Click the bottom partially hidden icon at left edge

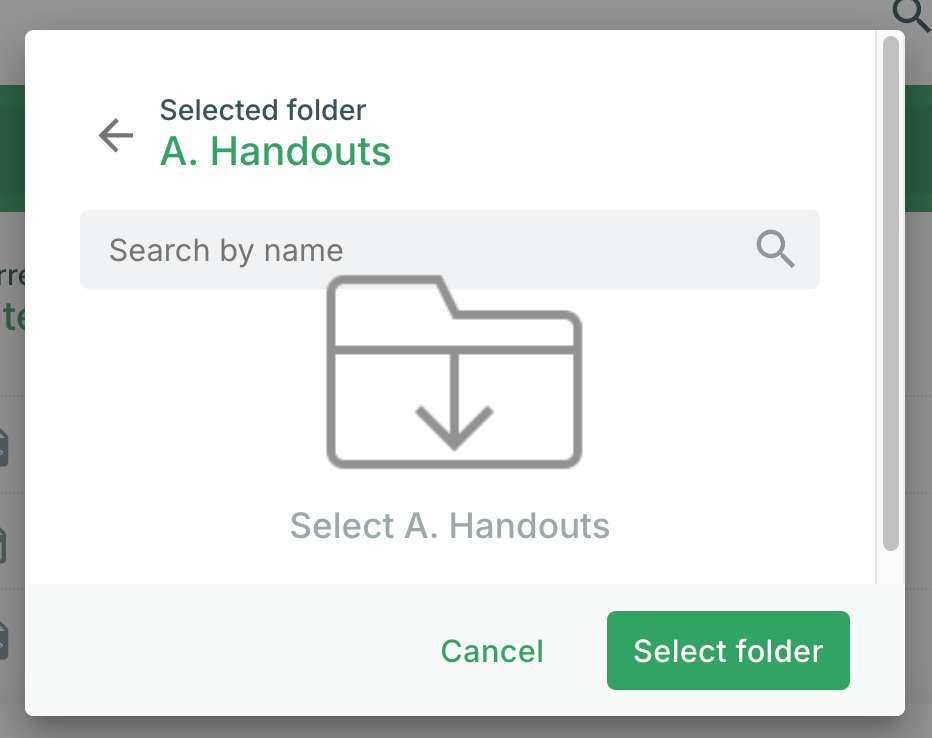click(x=4, y=638)
